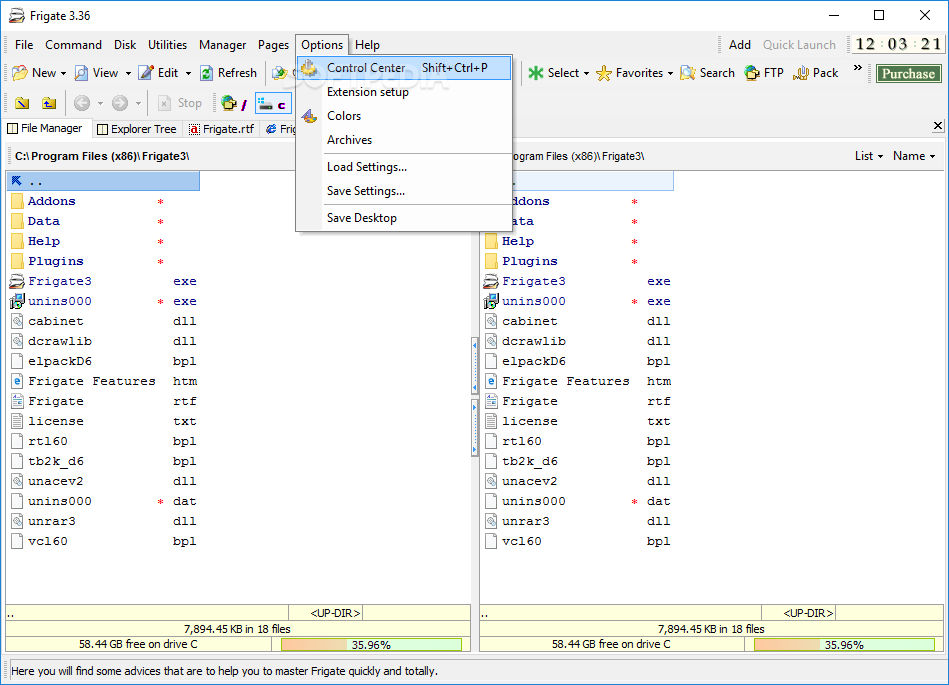949x685 pixels.
Task: Open the Command menu
Action: [x=73, y=45]
